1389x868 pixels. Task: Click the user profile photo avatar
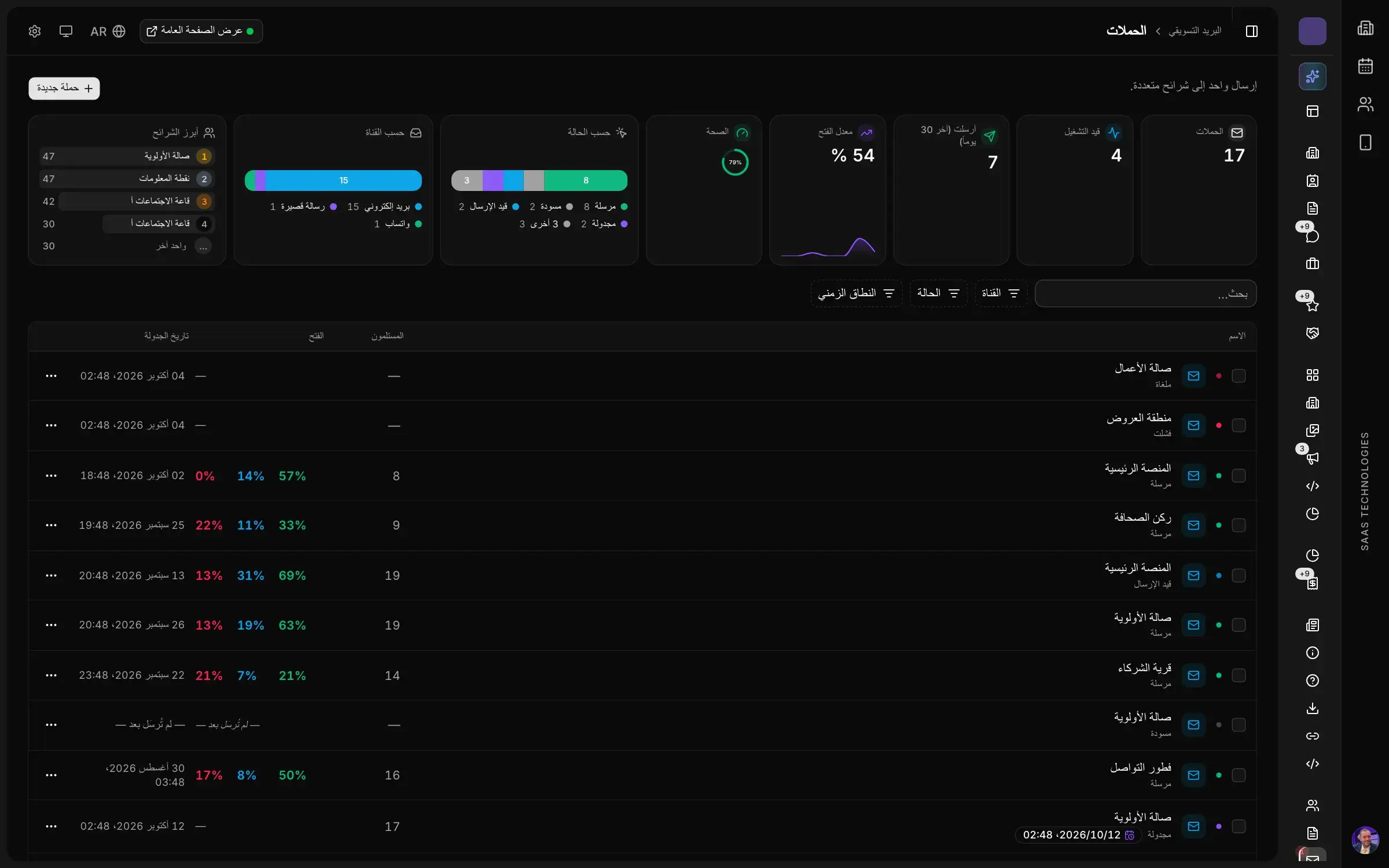coord(1365,840)
